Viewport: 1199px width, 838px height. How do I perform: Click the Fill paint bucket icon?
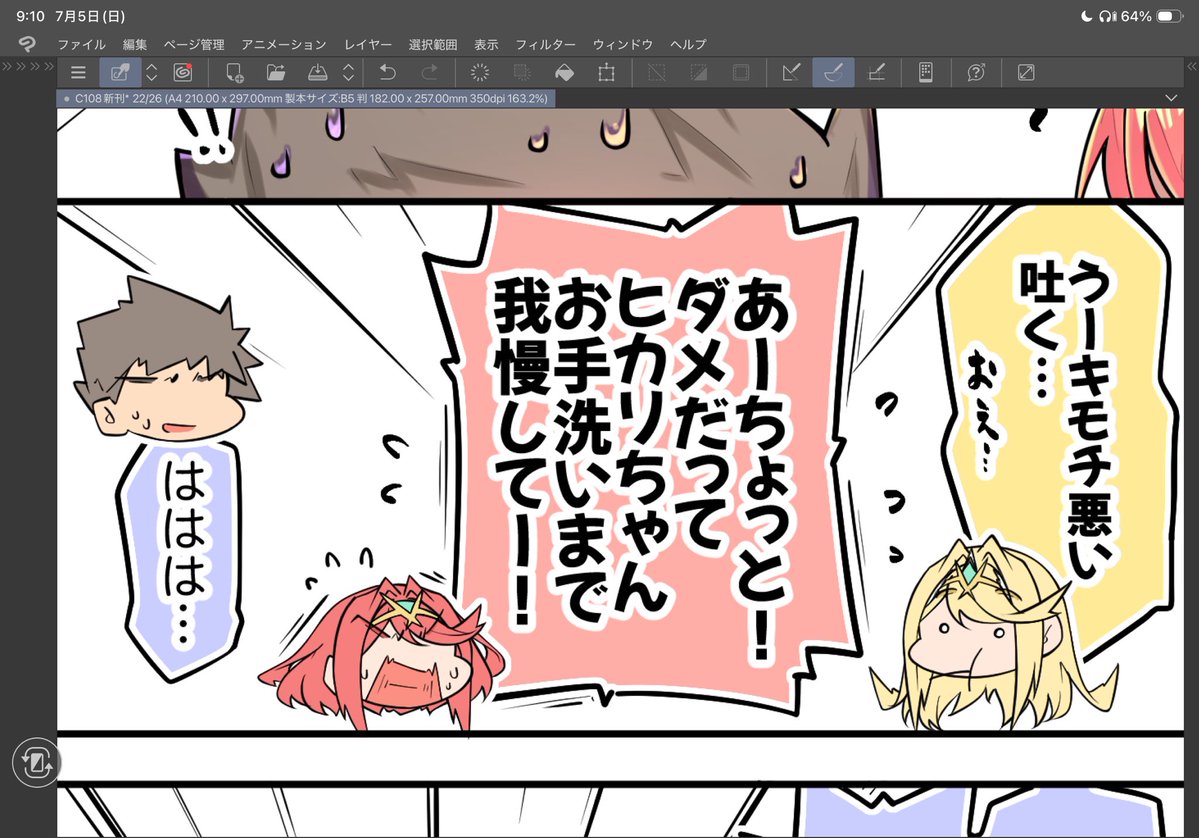[x=564, y=73]
